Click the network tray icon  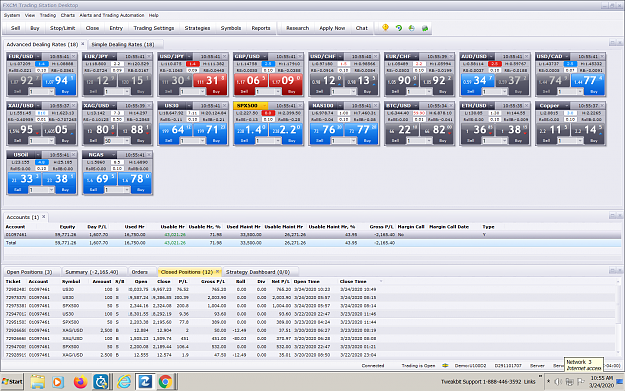570,382
